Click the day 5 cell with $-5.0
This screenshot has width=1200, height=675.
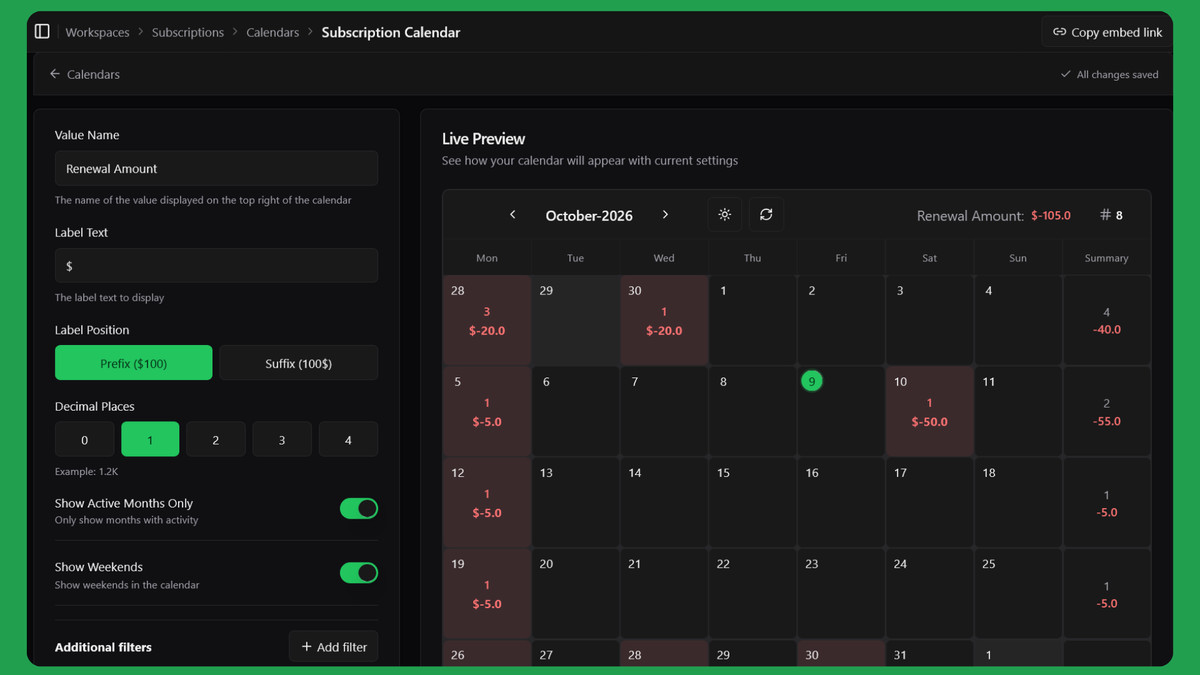487,412
